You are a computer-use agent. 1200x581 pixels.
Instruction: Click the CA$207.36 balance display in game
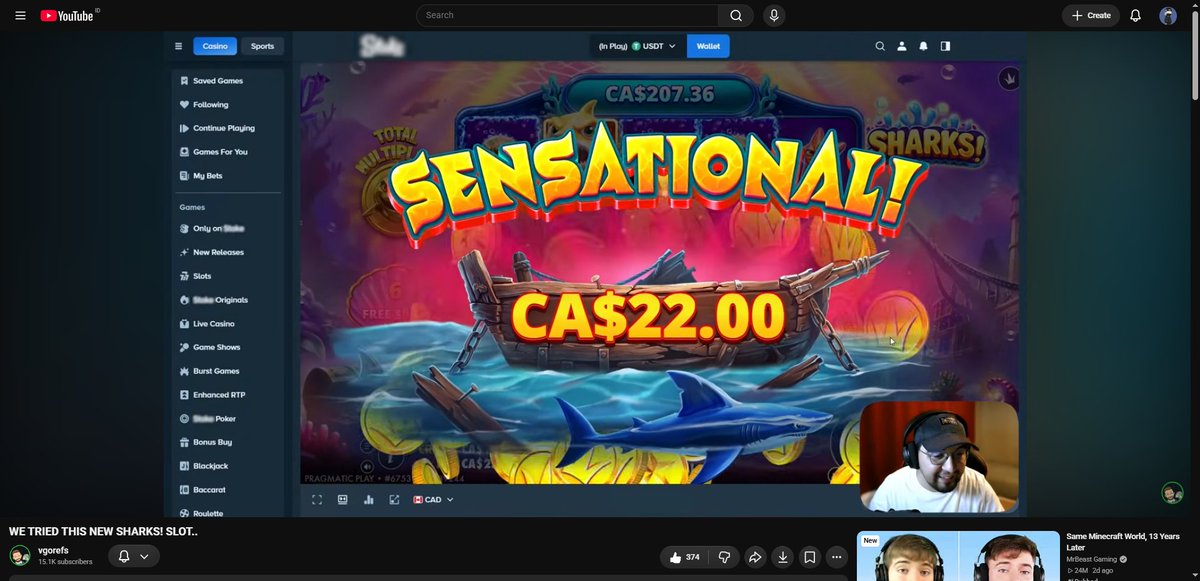click(660, 94)
